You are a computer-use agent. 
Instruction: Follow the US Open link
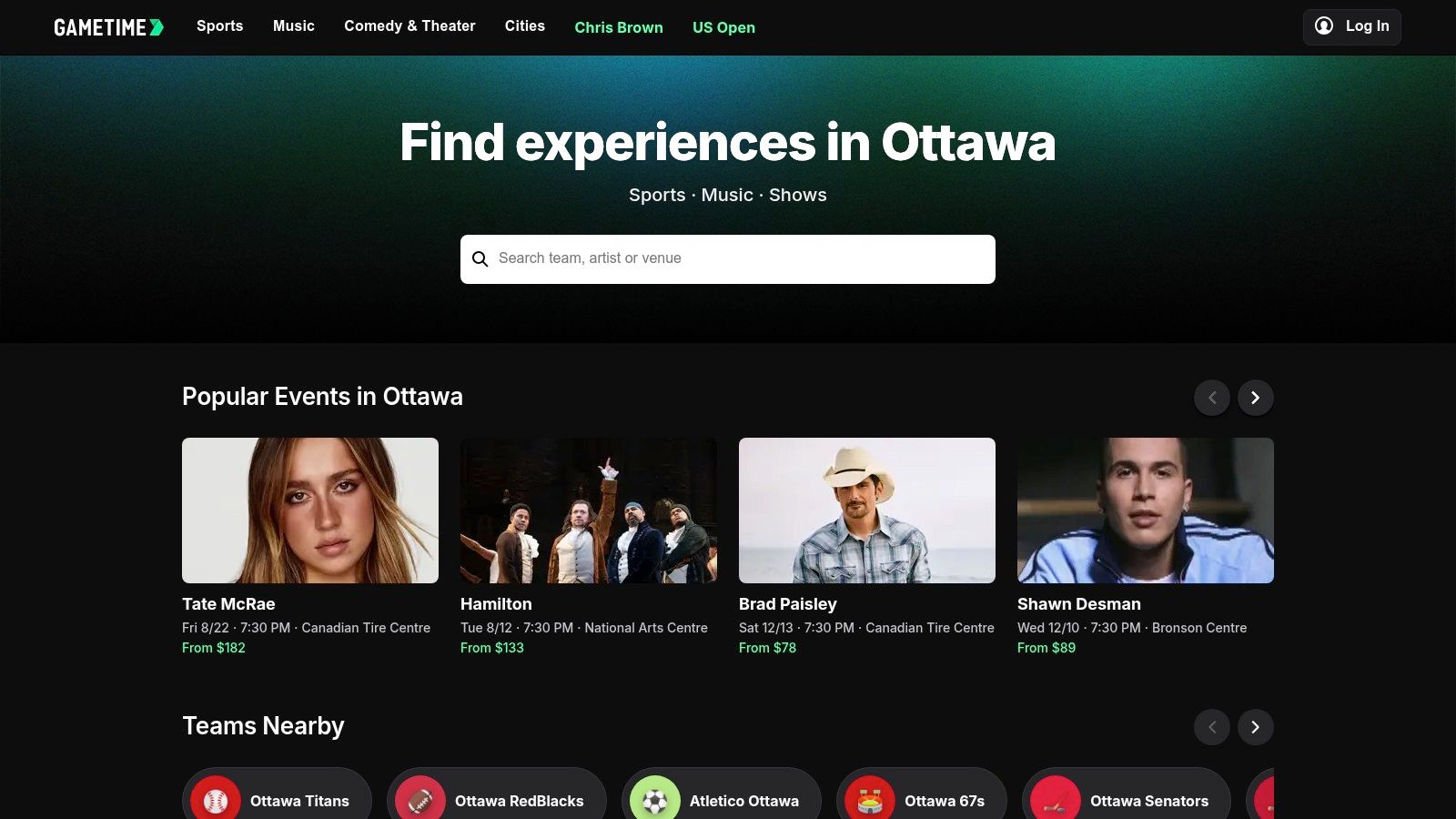coord(723,27)
